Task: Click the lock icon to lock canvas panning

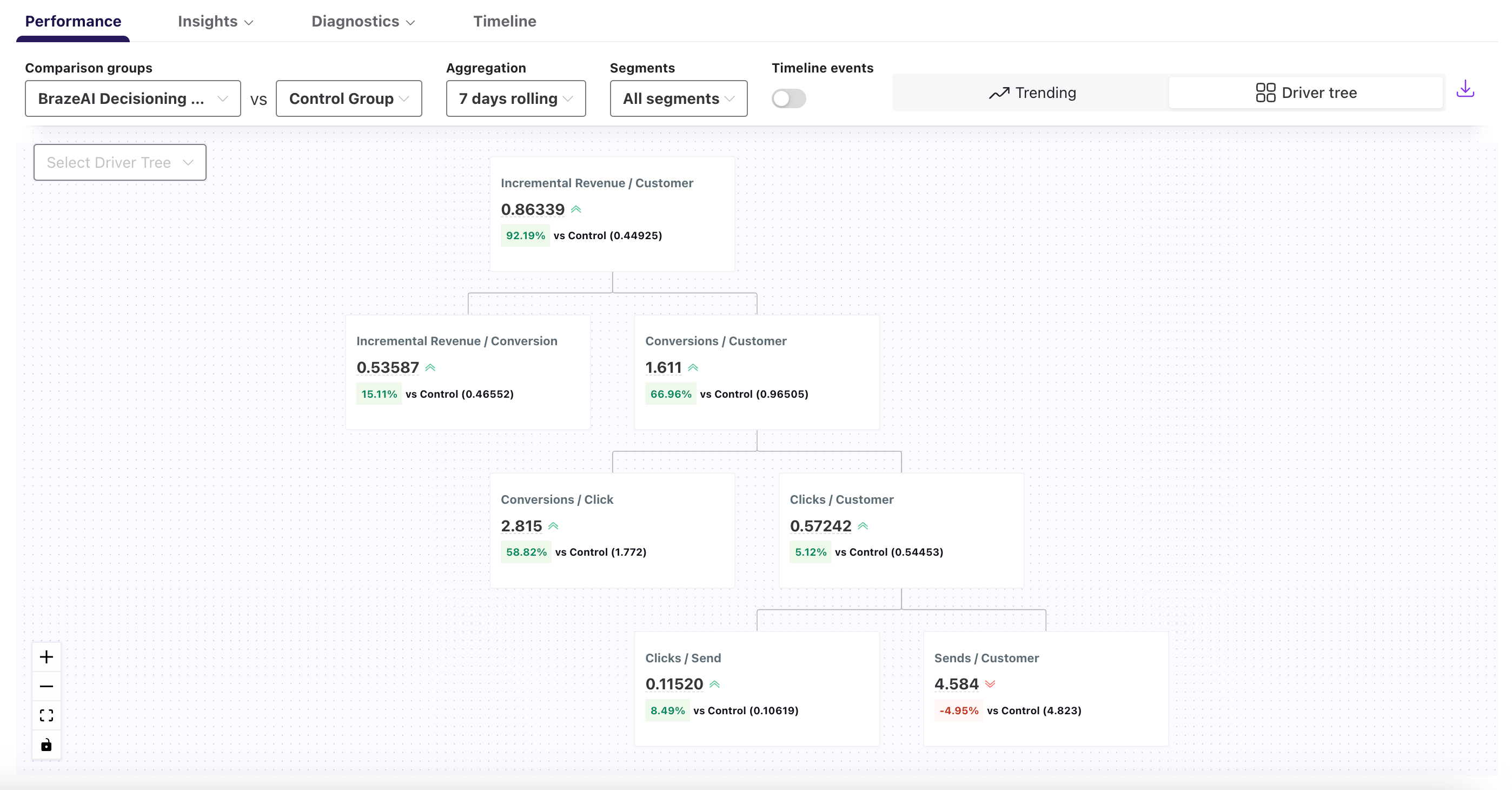Action: [47, 745]
